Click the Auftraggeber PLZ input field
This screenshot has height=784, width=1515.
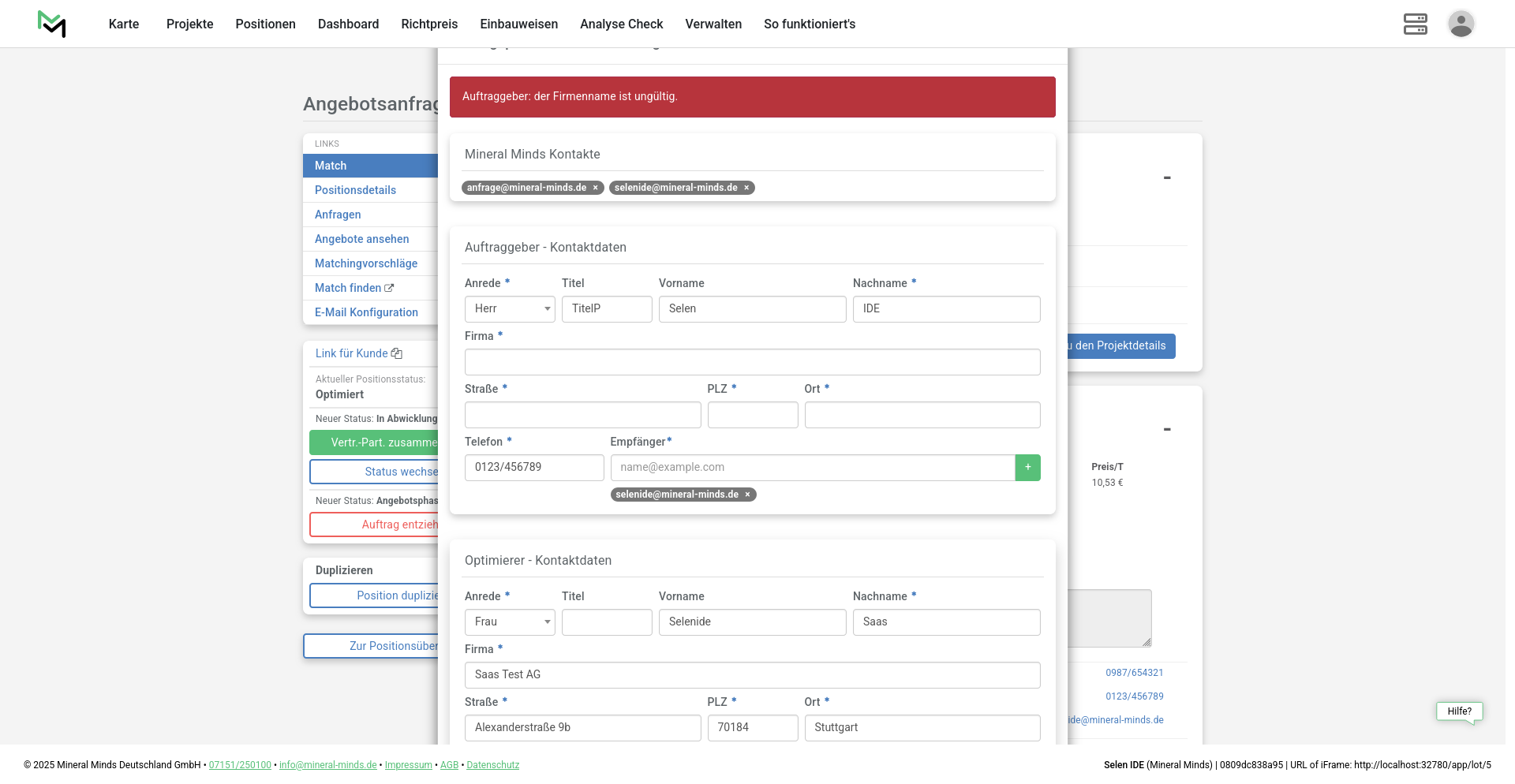click(752, 415)
